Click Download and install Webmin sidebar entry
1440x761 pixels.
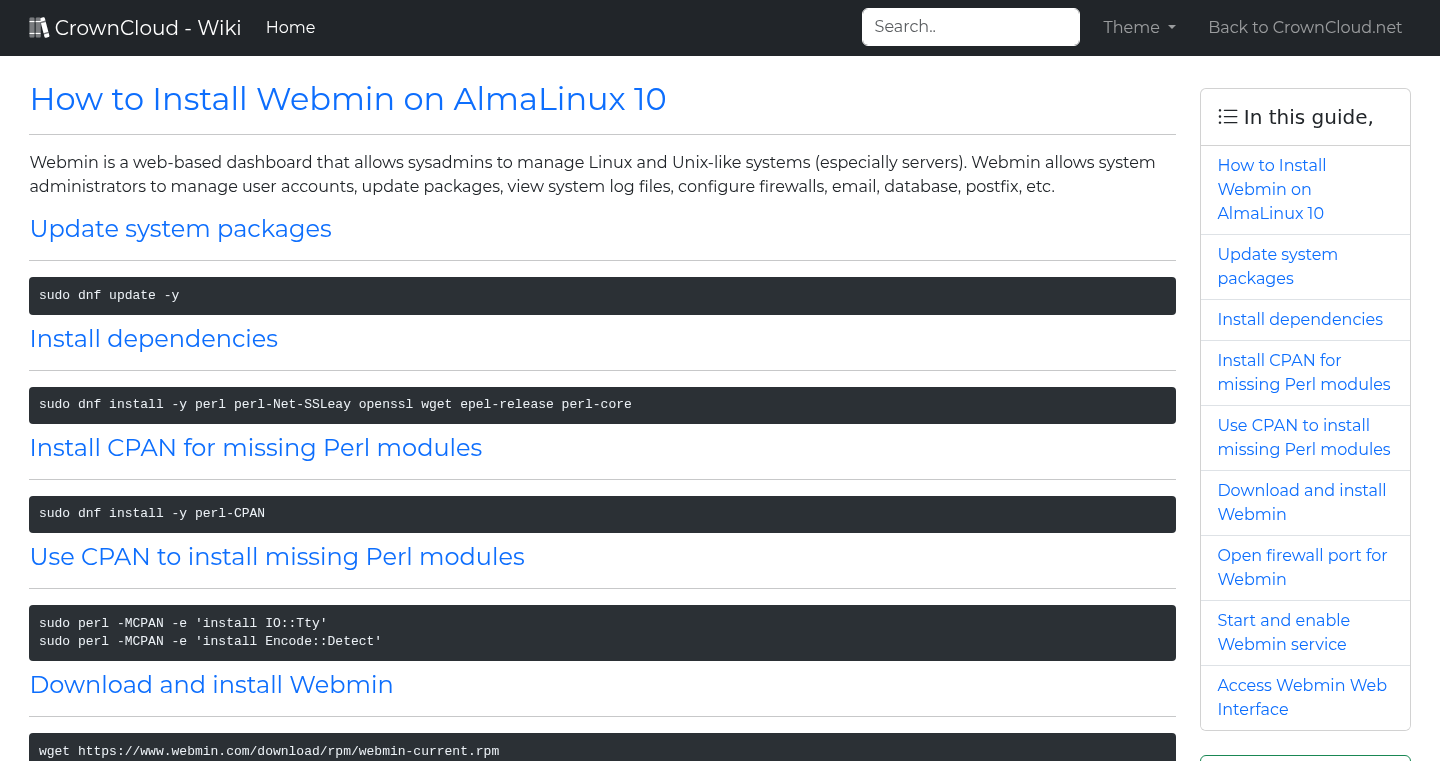pyautogui.click(x=1302, y=502)
